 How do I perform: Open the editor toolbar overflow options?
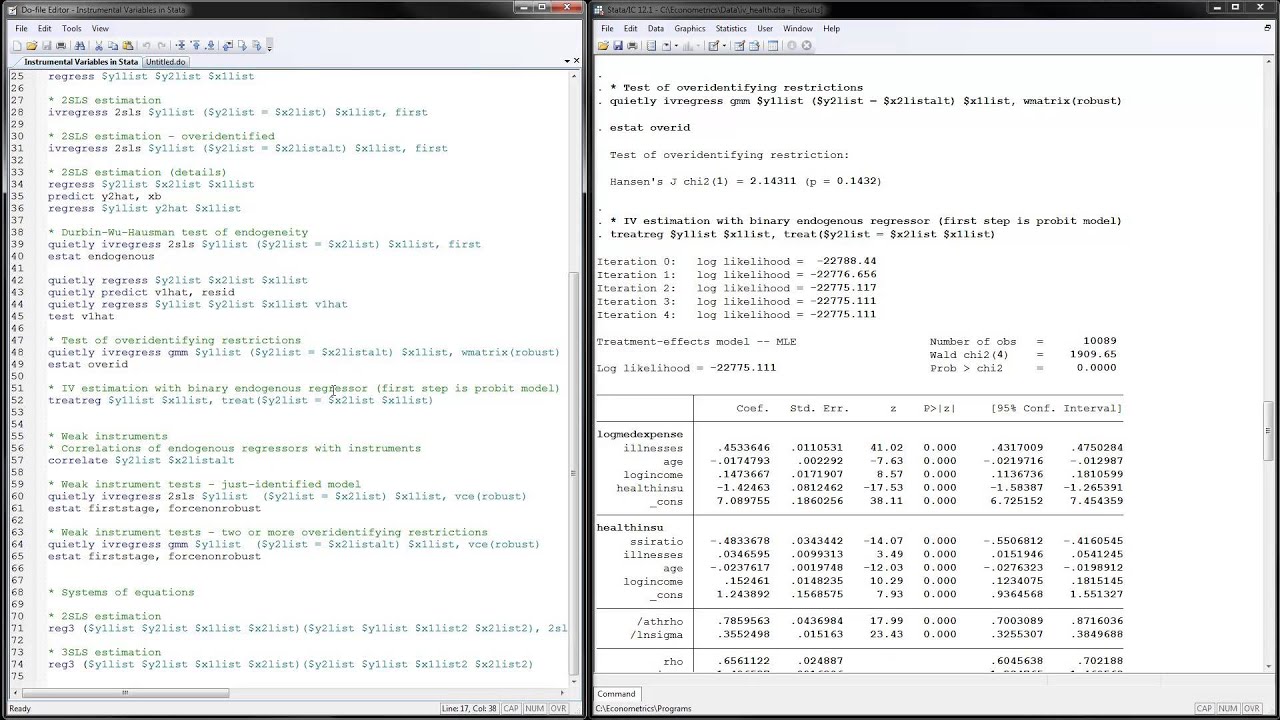click(269, 46)
